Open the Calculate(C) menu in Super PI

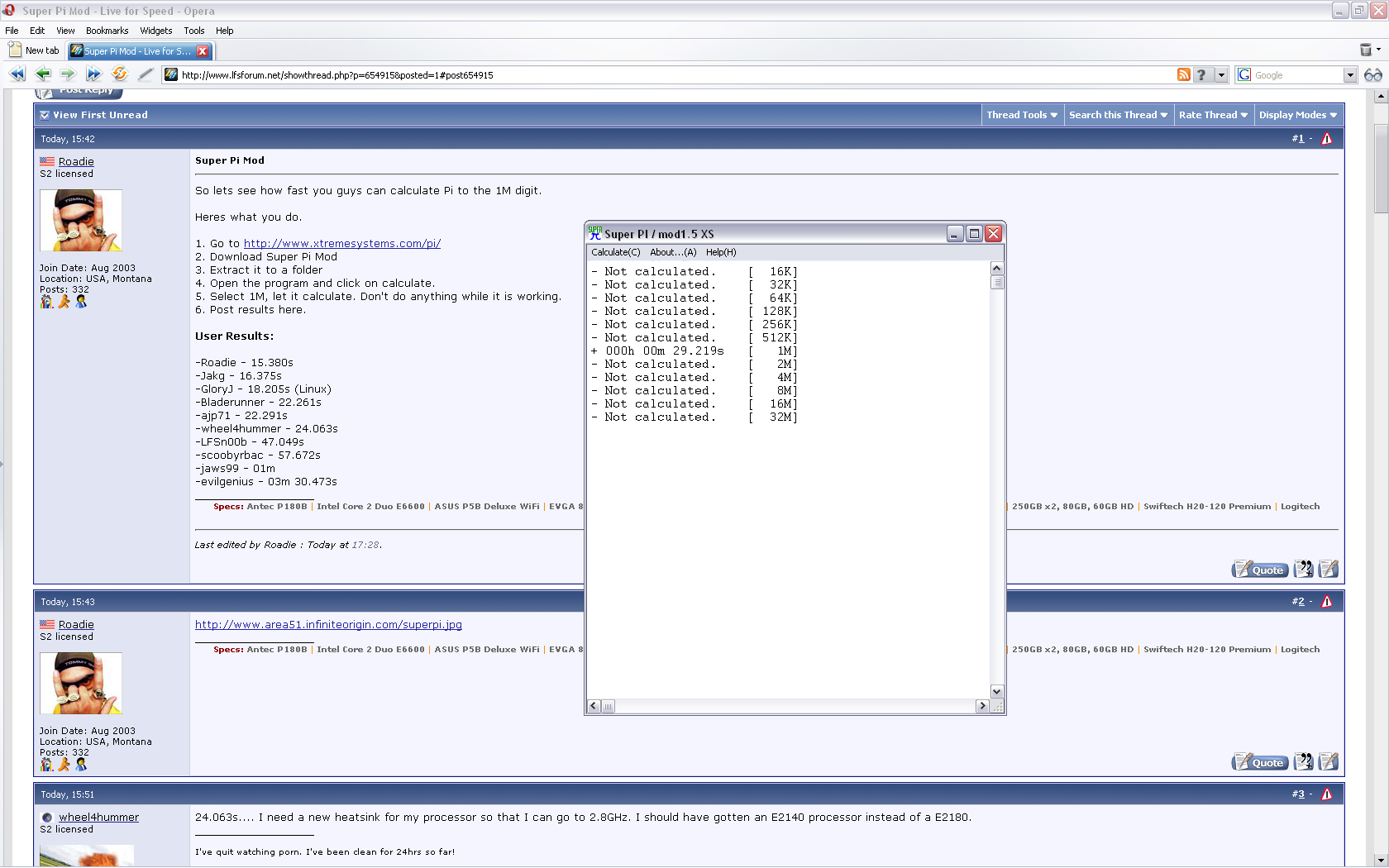click(x=615, y=252)
